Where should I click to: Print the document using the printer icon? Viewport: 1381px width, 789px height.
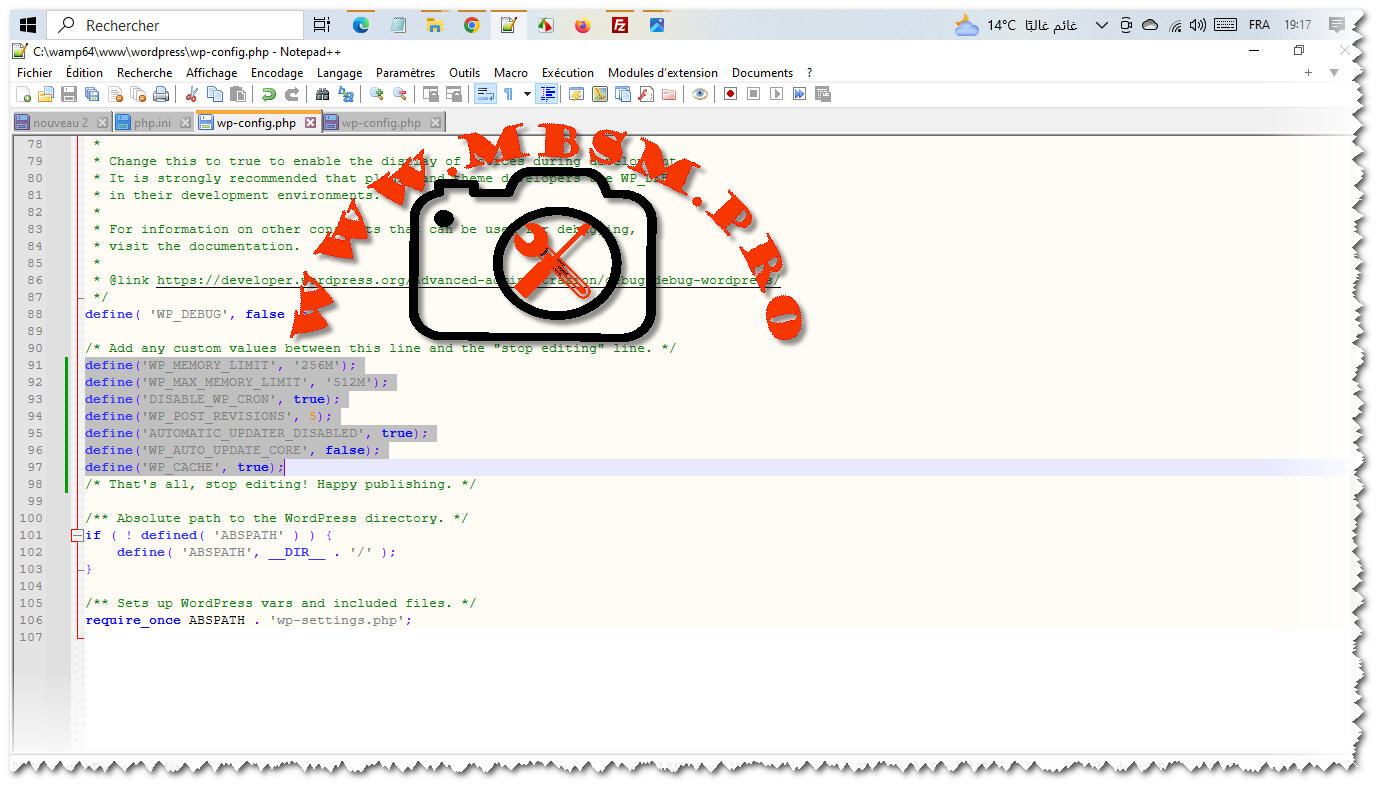tap(161, 94)
